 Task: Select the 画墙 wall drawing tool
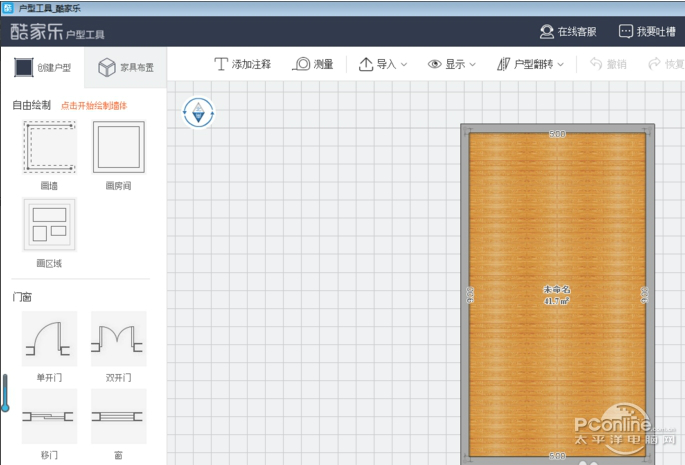click(49, 147)
